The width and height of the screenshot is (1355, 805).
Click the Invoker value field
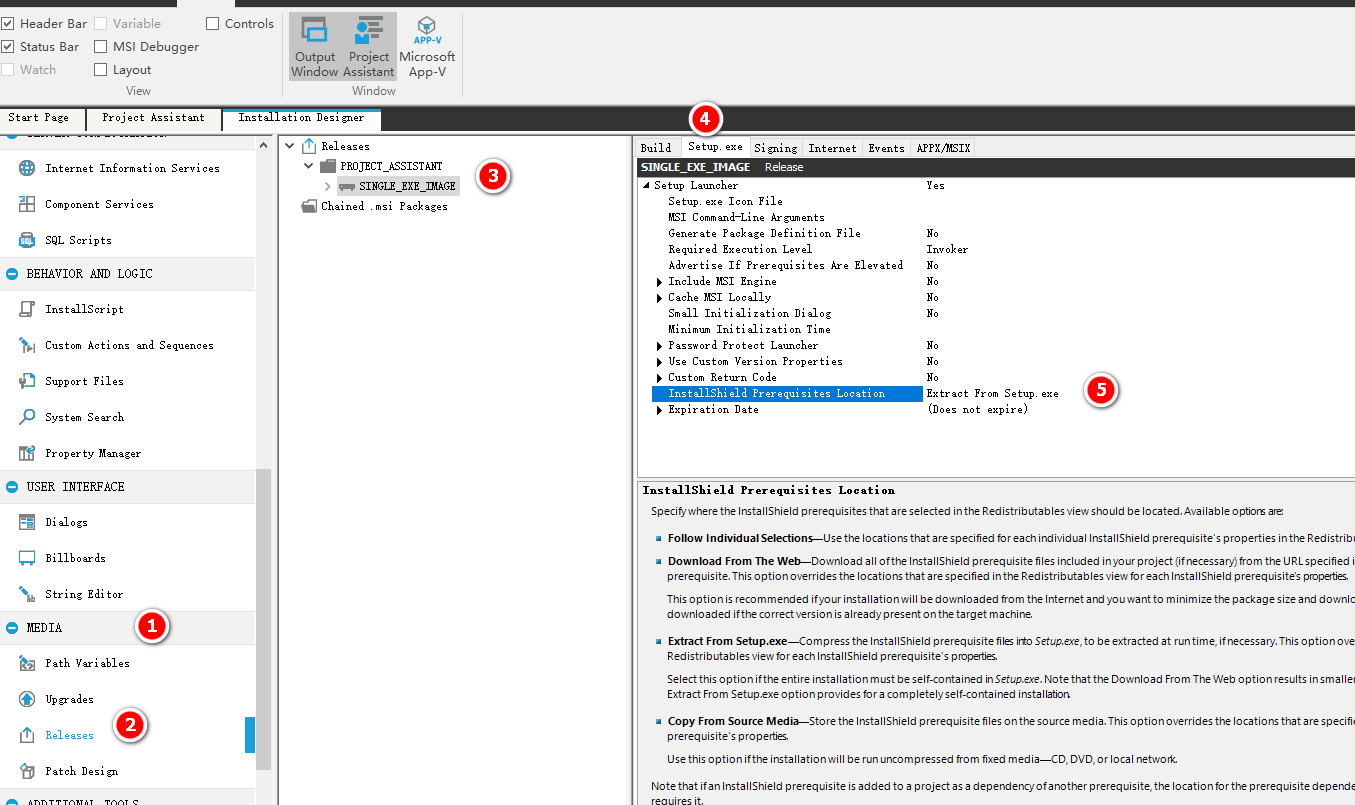click(947, 249)
